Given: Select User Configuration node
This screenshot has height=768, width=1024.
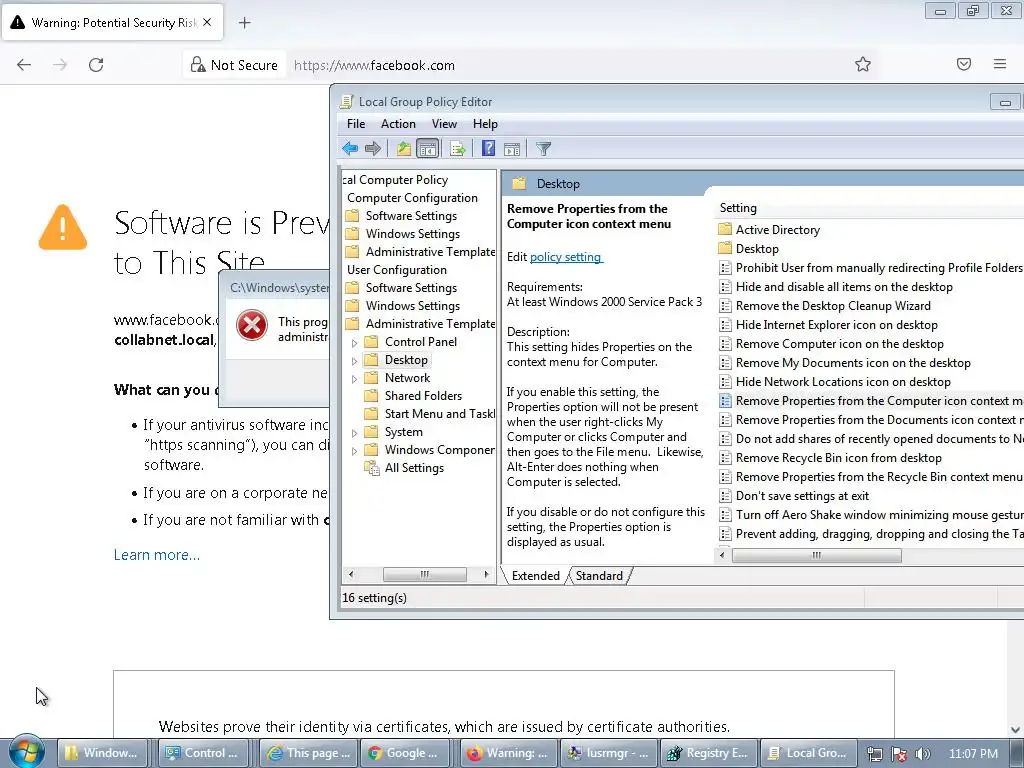Looking at the screenshot, I should tap(397, 270).
